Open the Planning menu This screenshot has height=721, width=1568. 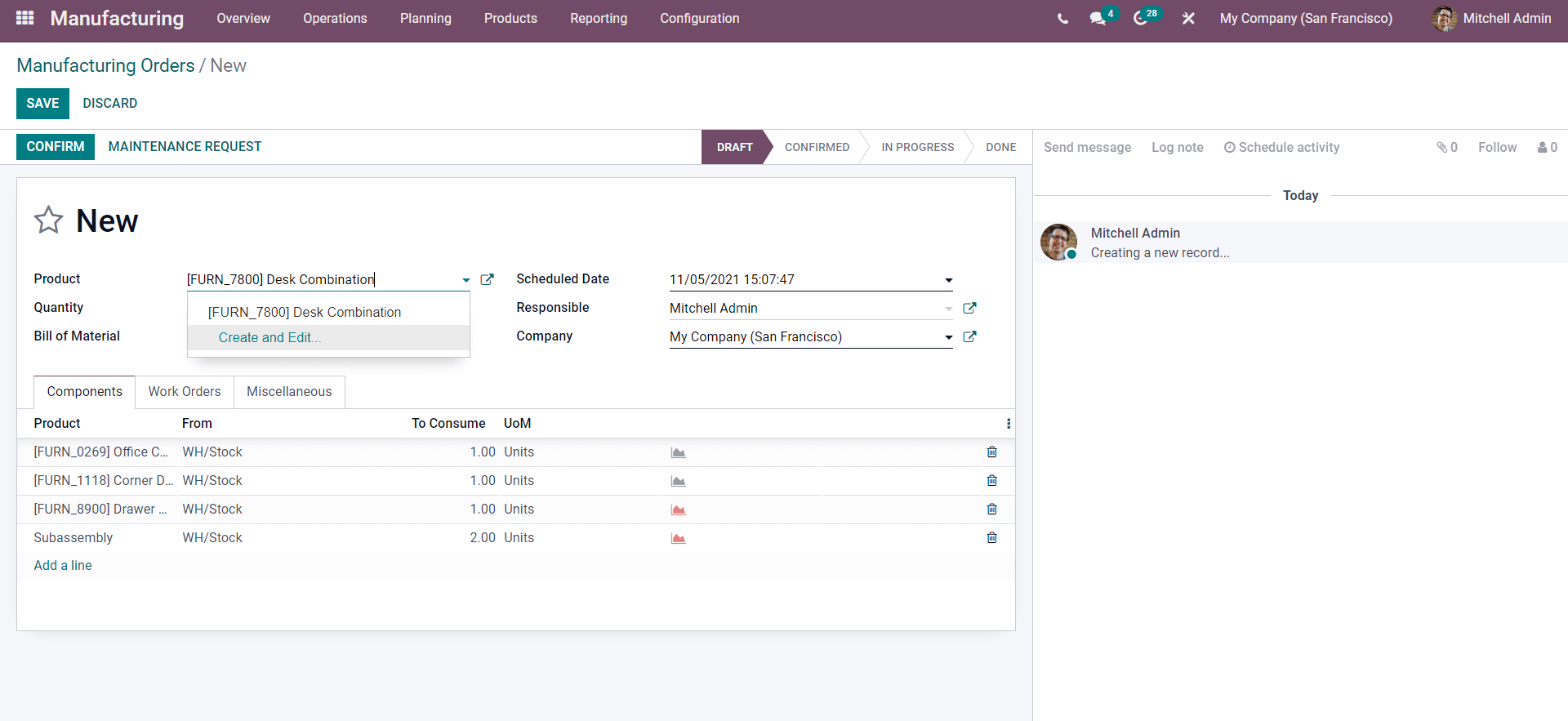[x=425, y=18]
